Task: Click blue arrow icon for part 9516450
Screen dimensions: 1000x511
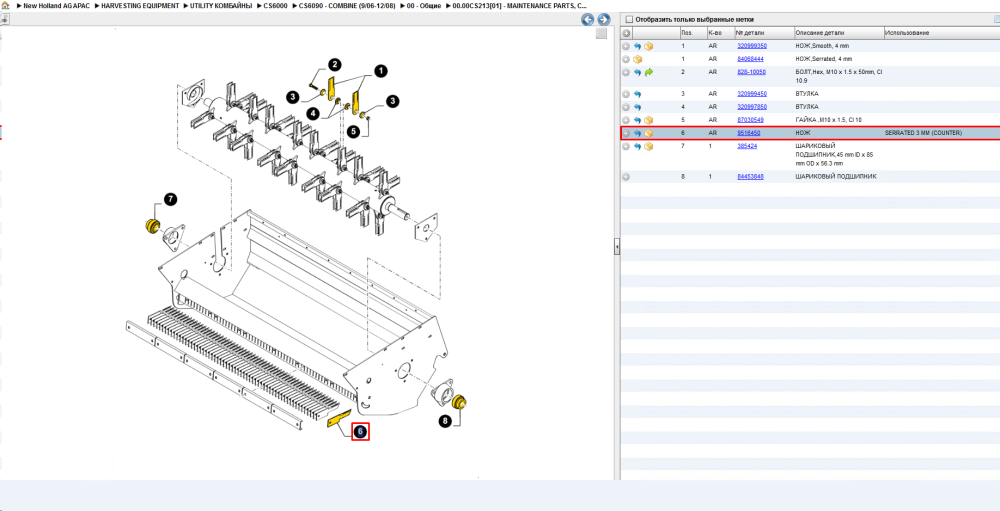Action: coord(637,133)
